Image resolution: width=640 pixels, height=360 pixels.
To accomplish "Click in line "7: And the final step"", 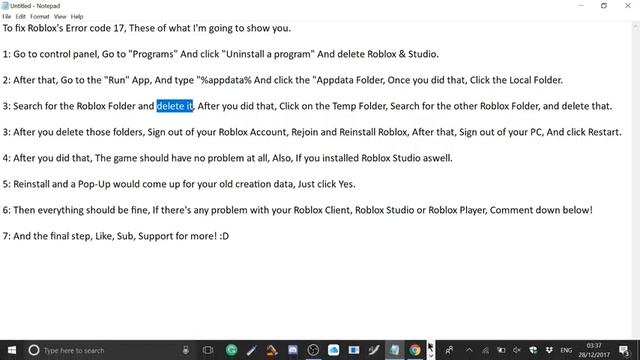I will (116, 236).
